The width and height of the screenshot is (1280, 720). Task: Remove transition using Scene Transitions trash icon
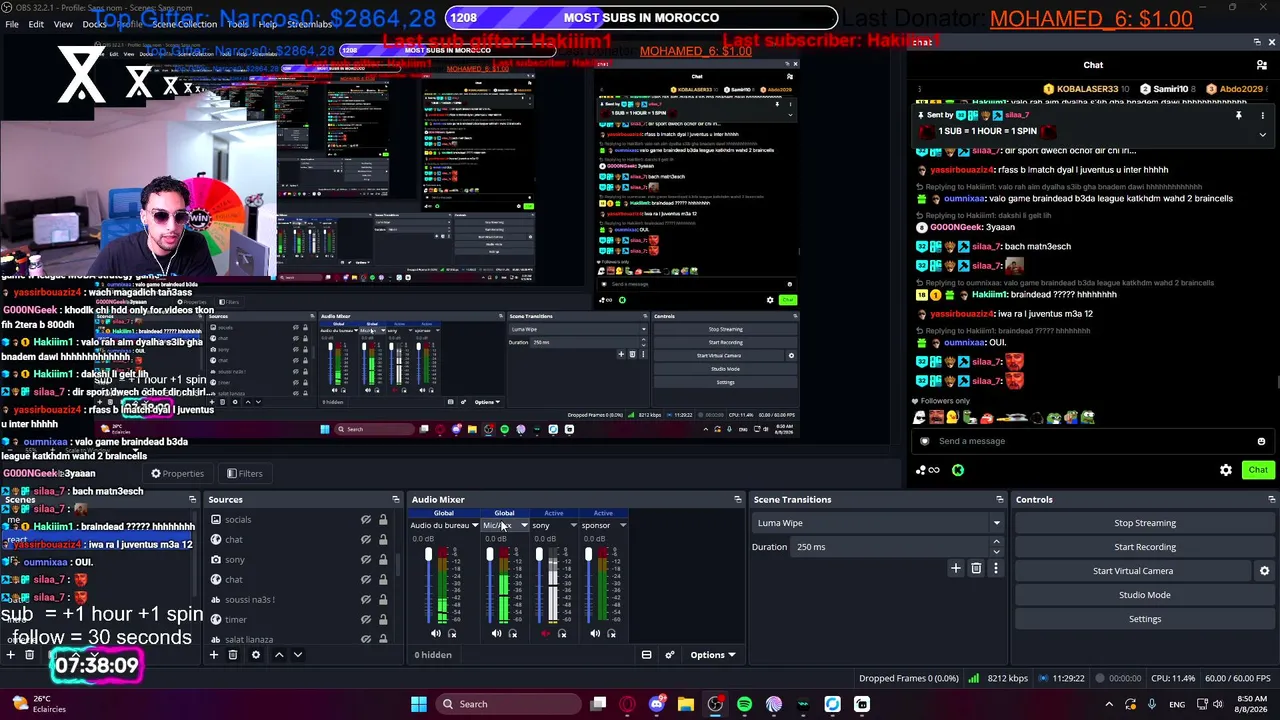(976, 568)
